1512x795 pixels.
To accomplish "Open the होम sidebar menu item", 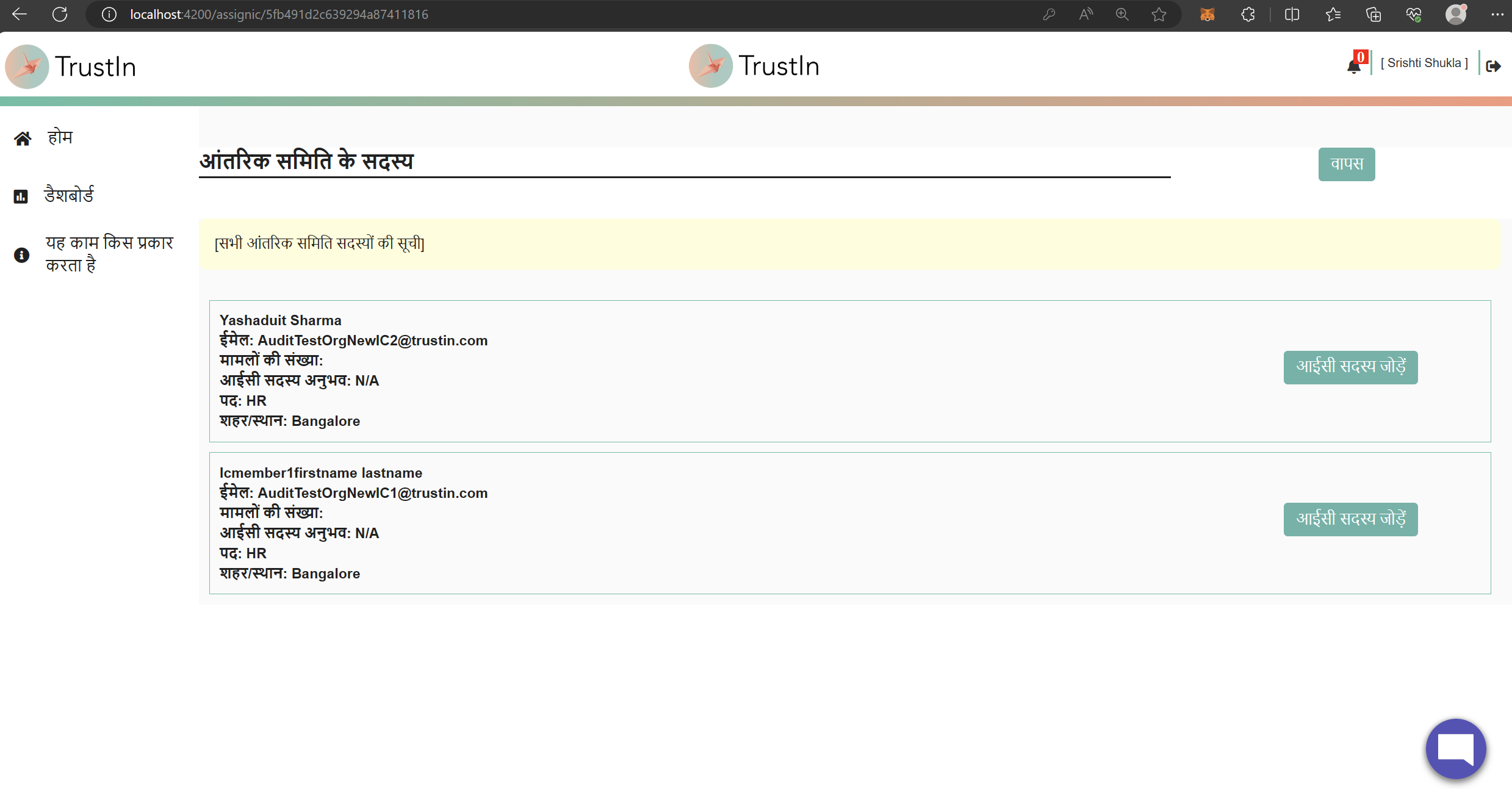I will [59, 137].
